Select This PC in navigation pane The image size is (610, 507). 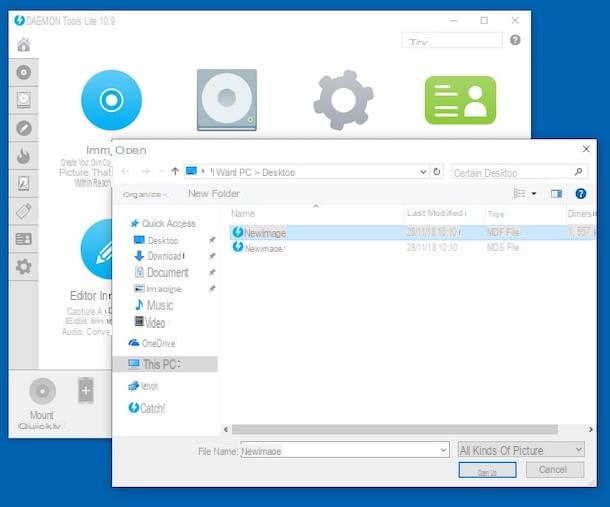point(165,364)
